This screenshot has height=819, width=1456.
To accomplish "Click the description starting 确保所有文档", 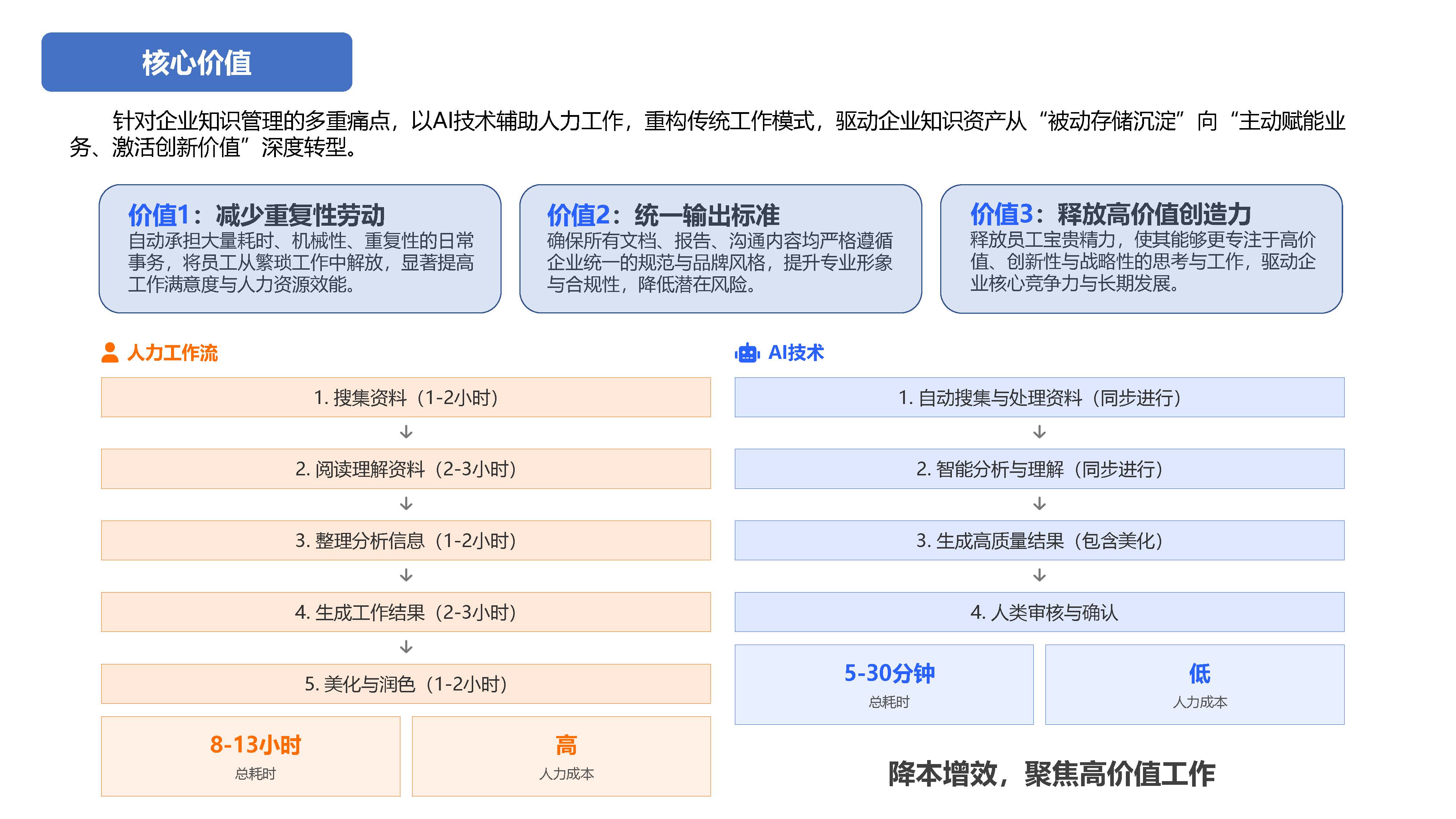I will tap(720, 262).
